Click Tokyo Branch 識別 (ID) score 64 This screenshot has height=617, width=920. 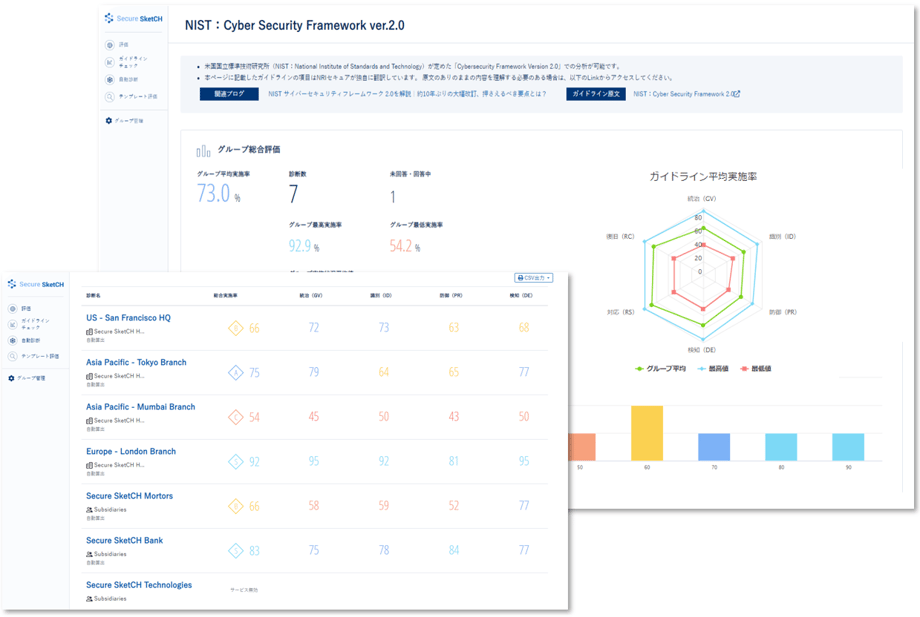[x=384, y=372]
